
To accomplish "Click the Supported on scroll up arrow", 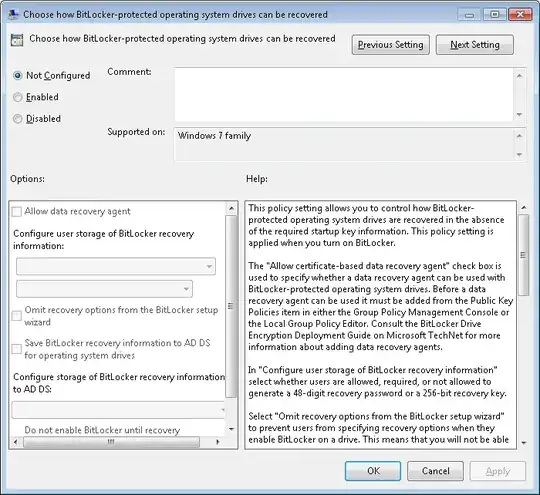I will pyautogui.click(x=519, y=136).
